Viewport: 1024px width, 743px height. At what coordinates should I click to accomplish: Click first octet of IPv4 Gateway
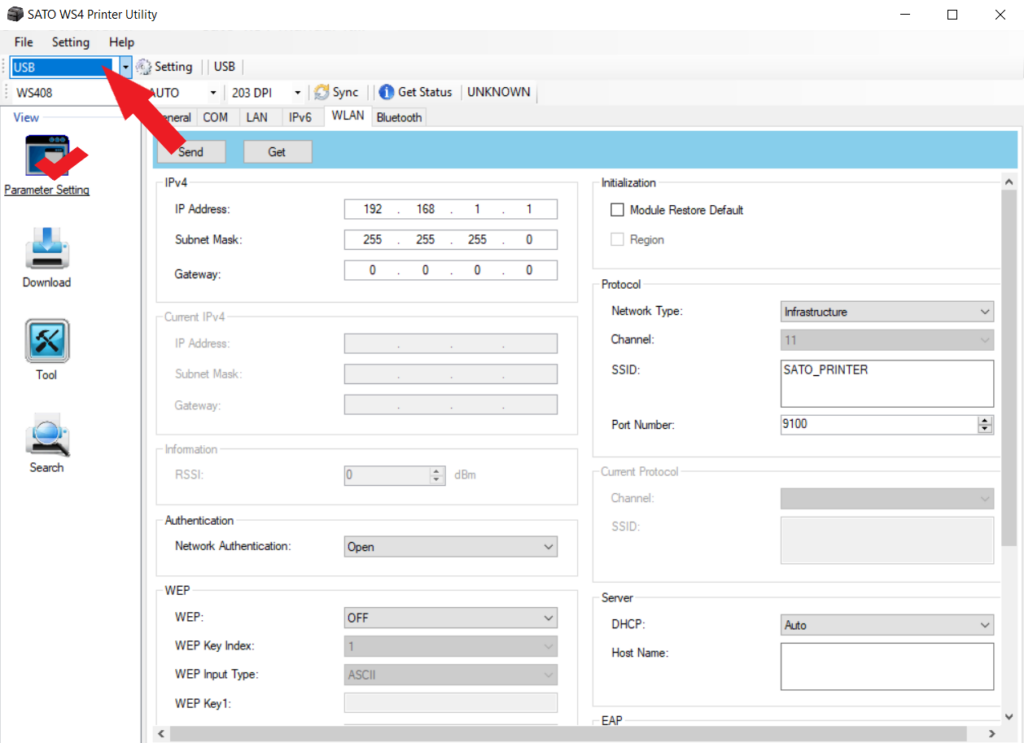coord(372,270)
